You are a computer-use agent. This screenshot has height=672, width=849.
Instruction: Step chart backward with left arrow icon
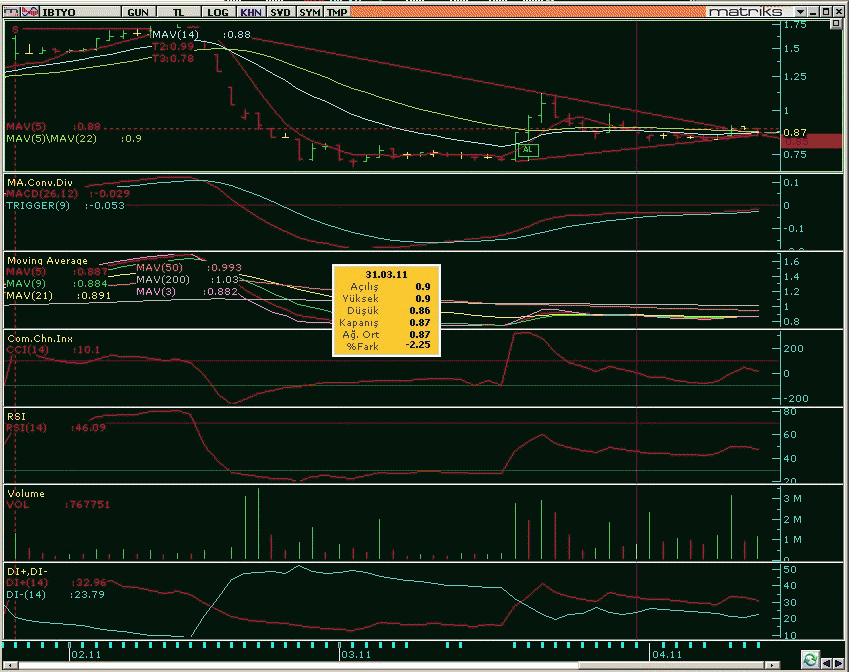[x=826, y=662]
